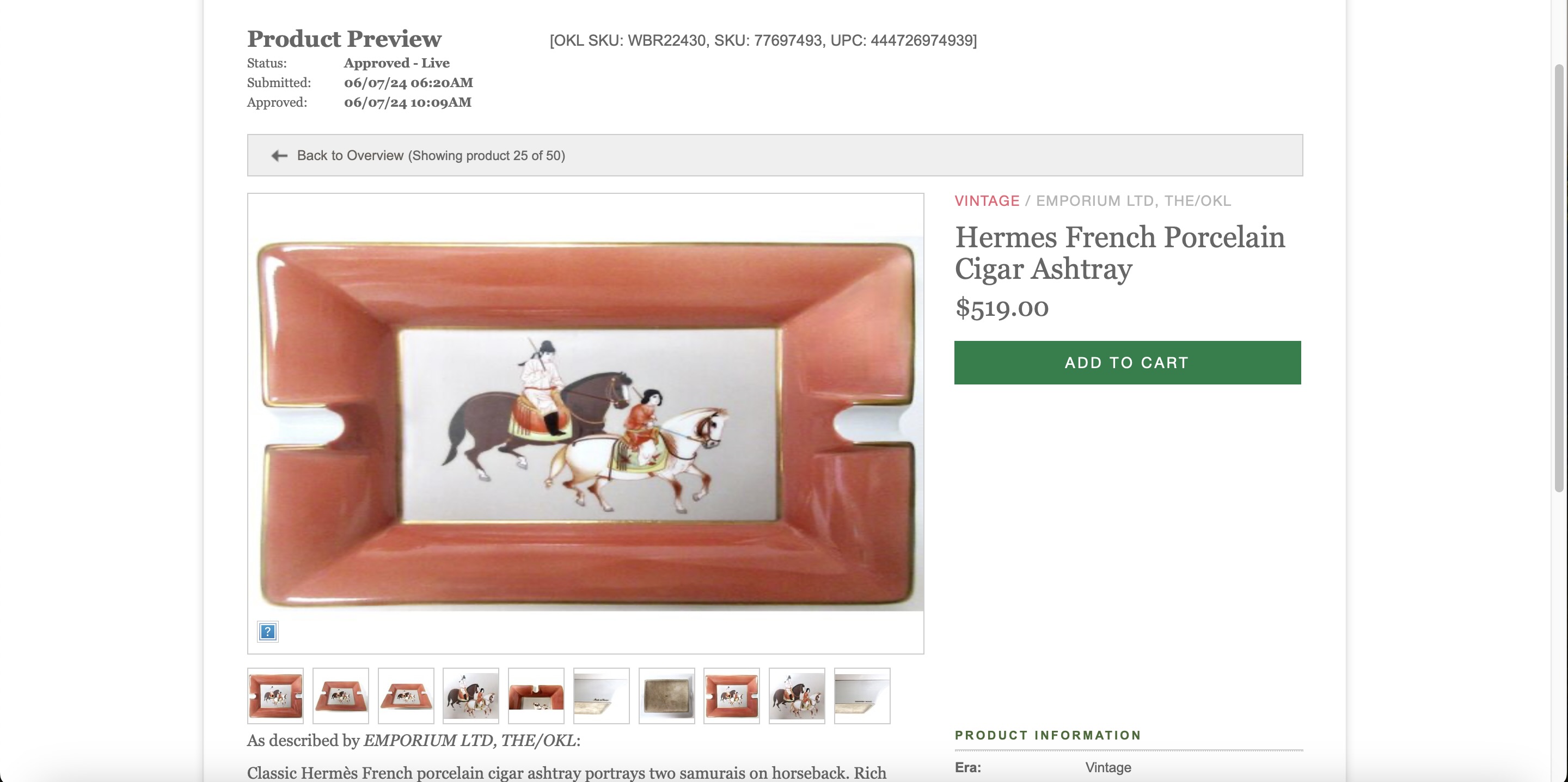Select the sixth thumbnail showing underside marking

(602, 695)
